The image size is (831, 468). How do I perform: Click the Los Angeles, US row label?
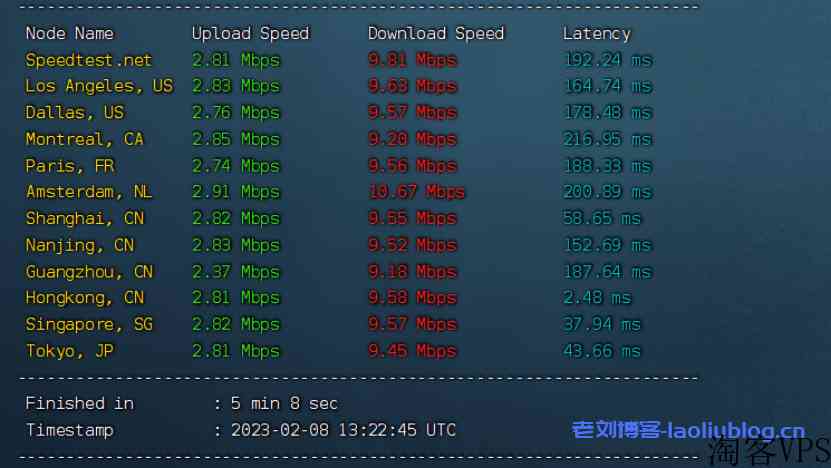click(x=99, y=86)
